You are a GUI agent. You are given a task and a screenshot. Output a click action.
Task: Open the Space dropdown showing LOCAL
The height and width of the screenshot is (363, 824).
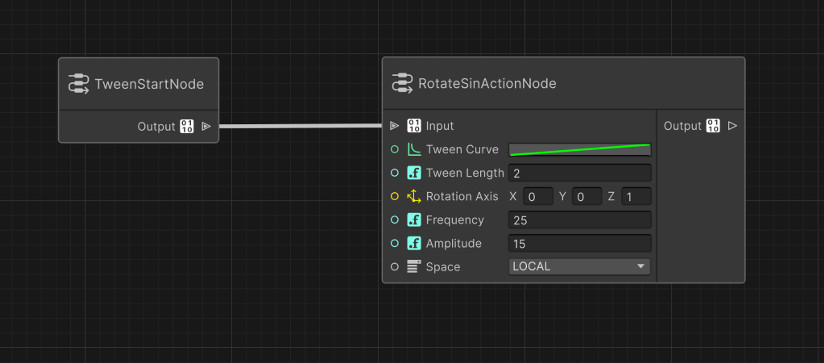(579, 266)
